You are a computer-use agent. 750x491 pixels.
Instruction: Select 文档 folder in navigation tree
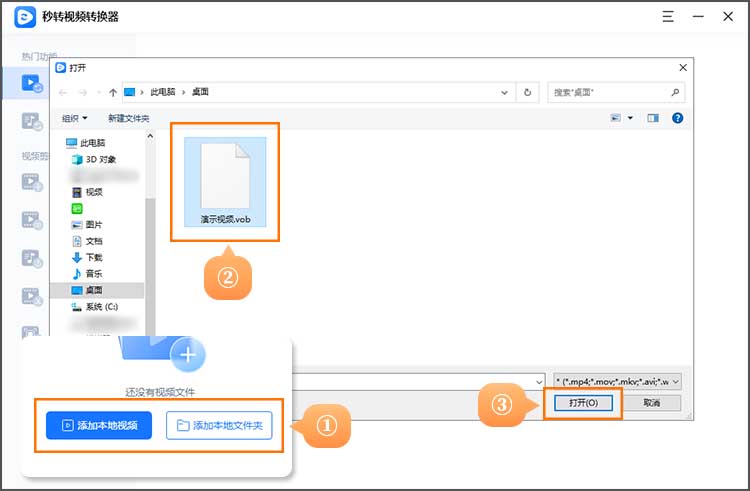click(88, 241)
